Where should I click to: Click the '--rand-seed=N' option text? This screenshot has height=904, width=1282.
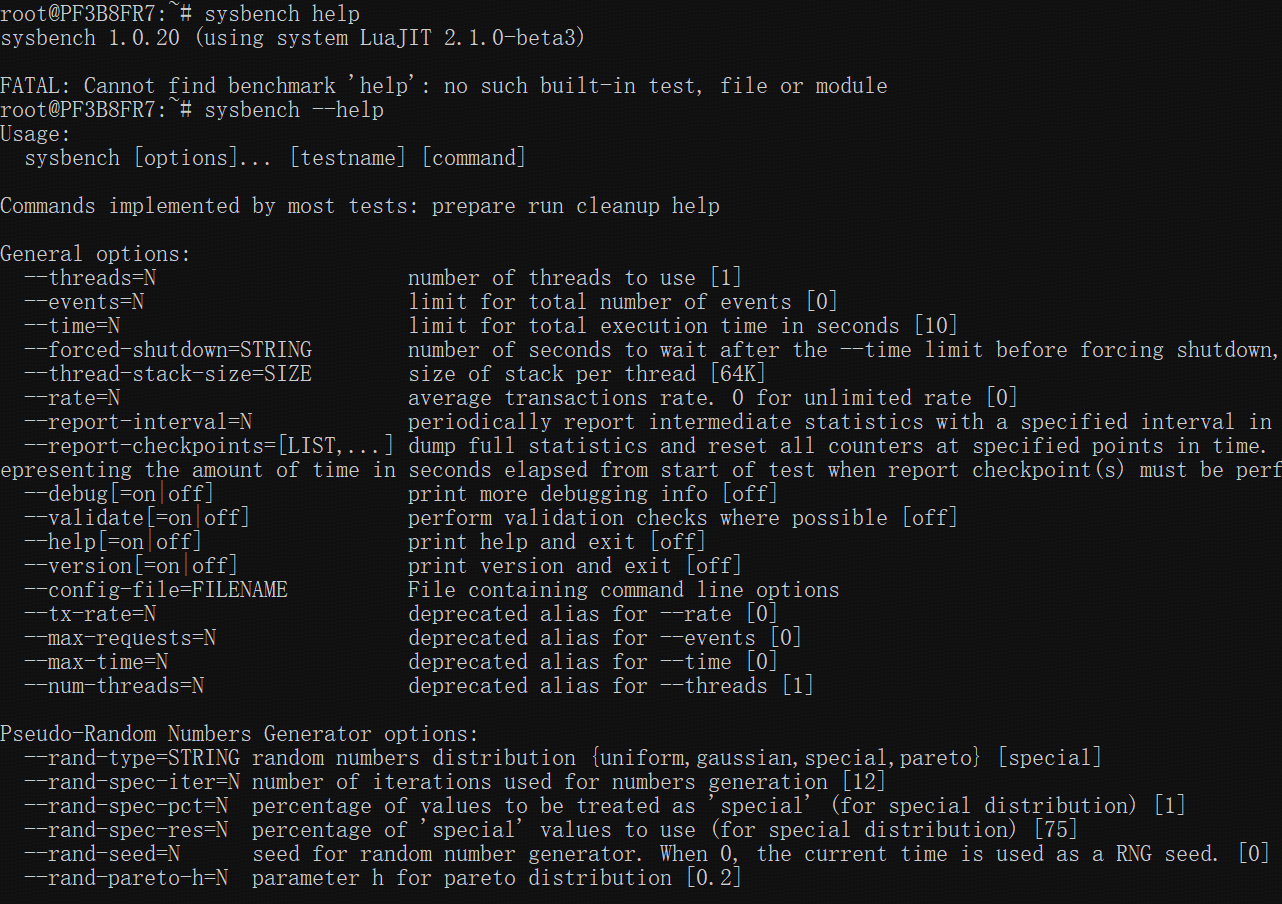102,854
